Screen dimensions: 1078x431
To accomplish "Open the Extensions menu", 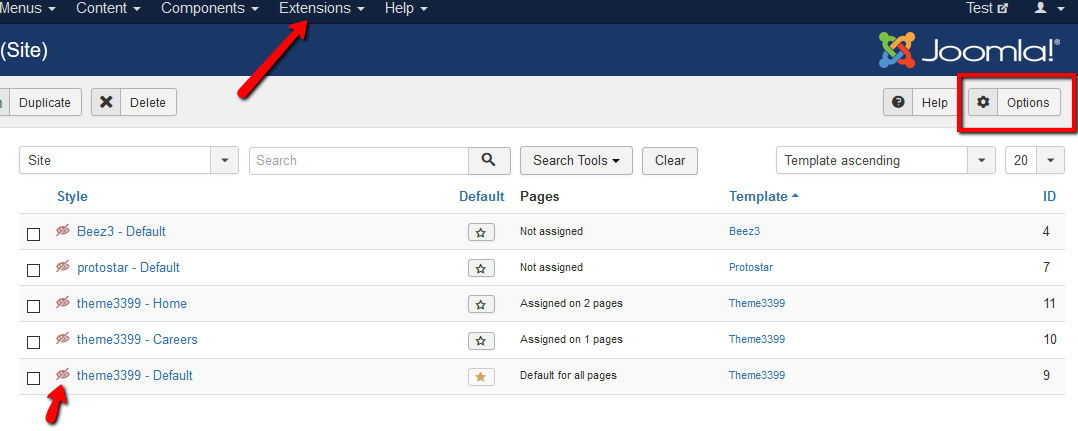I will pyautogui.click(x=321, y=8).
